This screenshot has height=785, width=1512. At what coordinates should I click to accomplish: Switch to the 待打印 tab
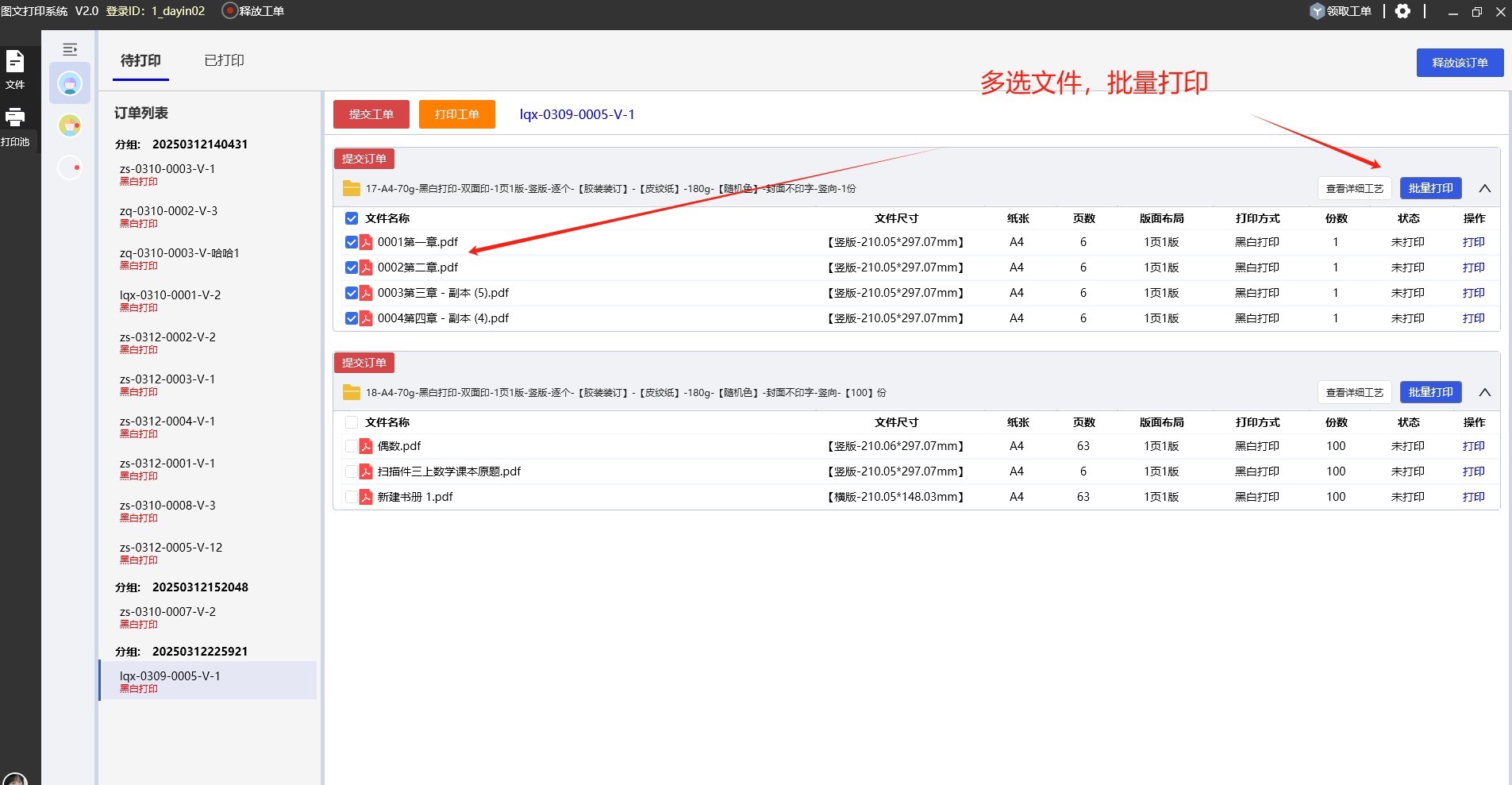(140, 60)
